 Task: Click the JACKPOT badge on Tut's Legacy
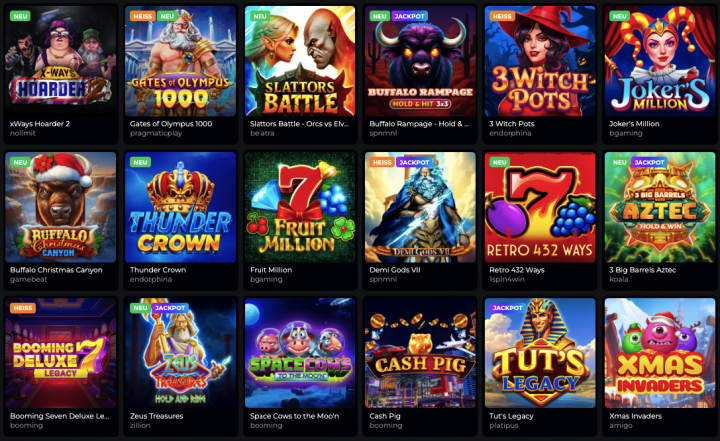tap(507, 308)
